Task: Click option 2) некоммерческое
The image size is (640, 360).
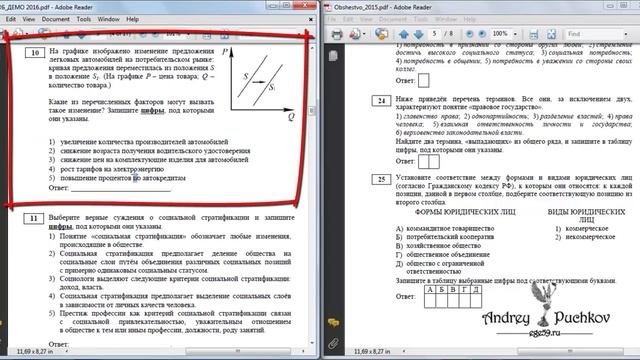Action: [585, 237]
